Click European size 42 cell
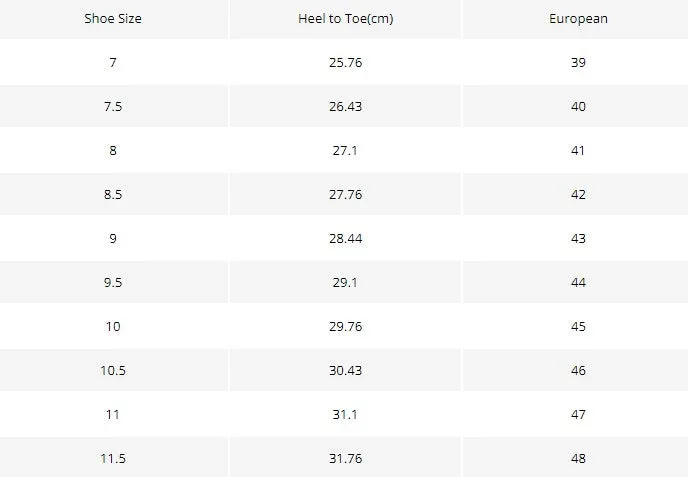 coord(578,194)
